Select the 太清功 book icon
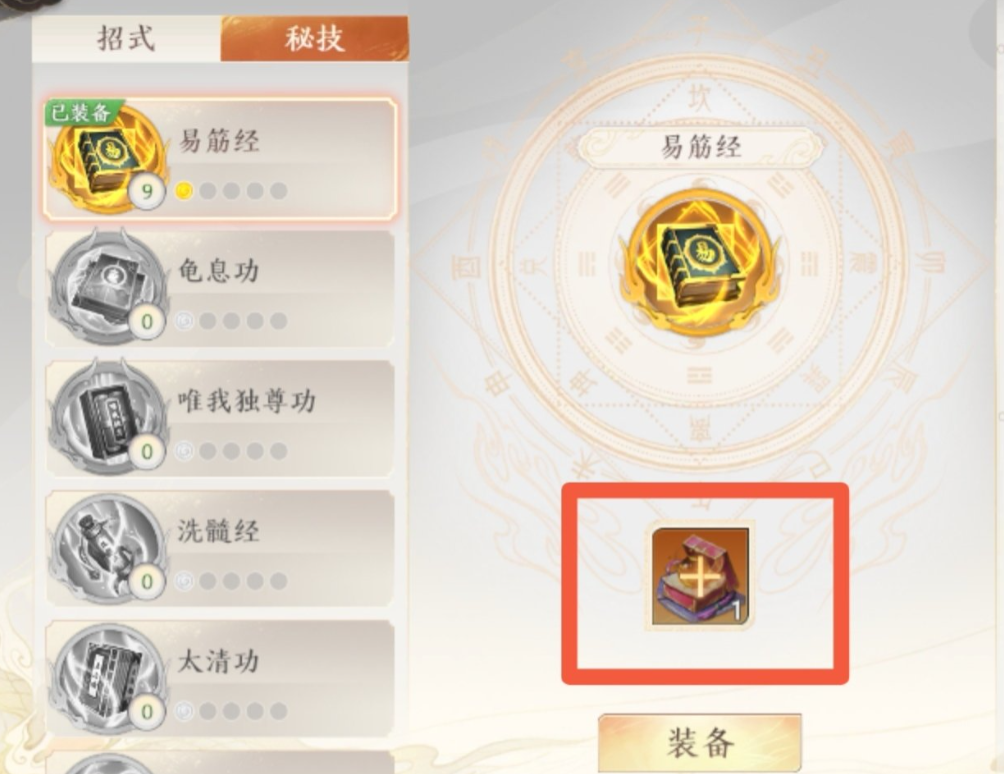The height and width of the screenshot is (774, 1004). click(108, 677)
